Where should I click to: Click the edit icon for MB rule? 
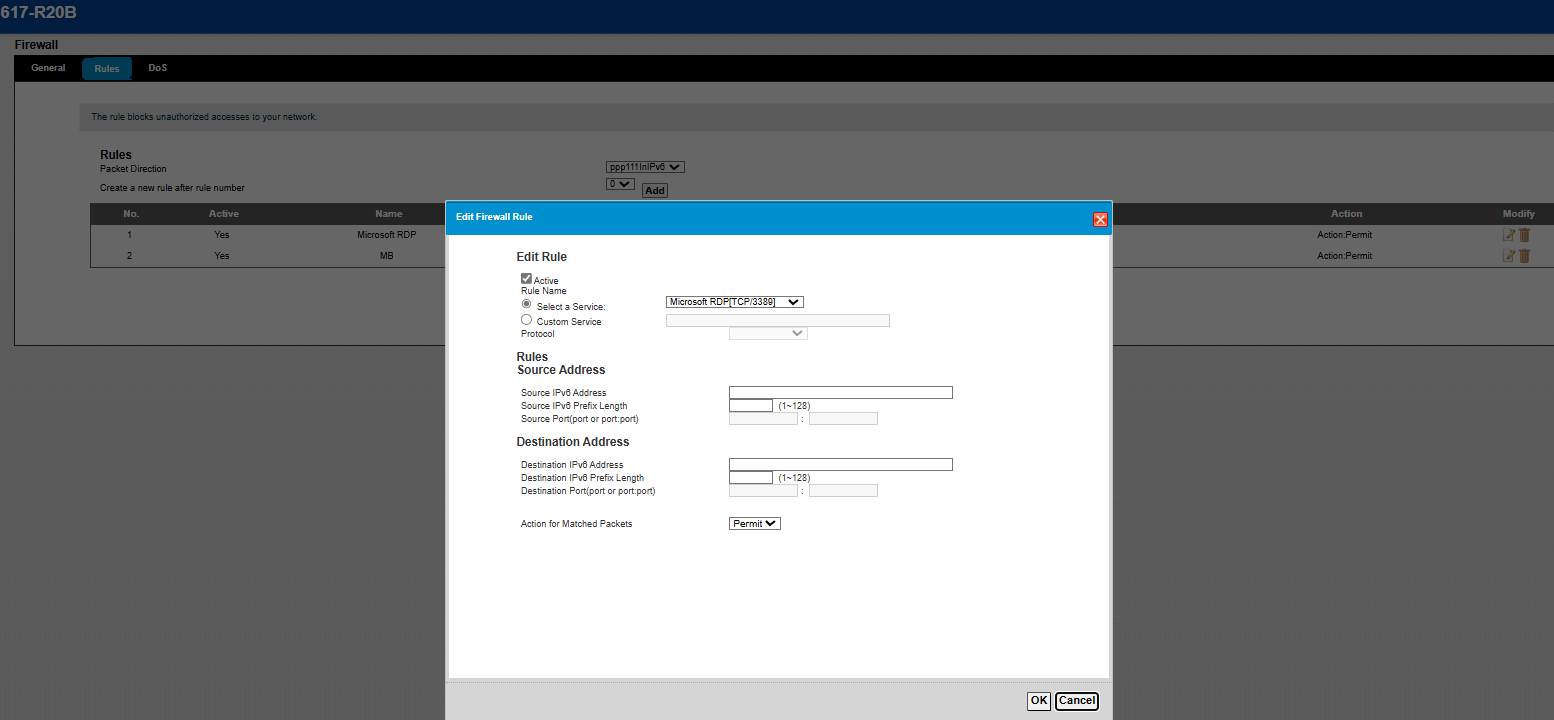pos(1509,256)
